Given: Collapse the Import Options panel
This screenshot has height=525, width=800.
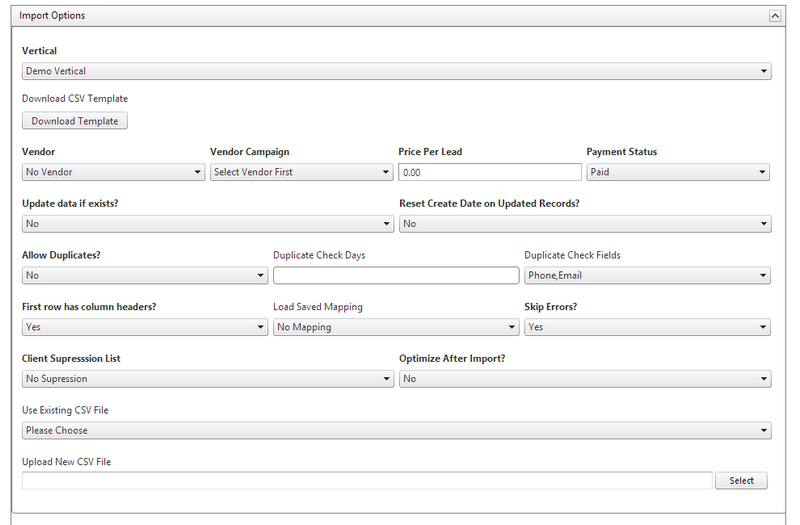Looking at the screenshot, I should [774, 16].
